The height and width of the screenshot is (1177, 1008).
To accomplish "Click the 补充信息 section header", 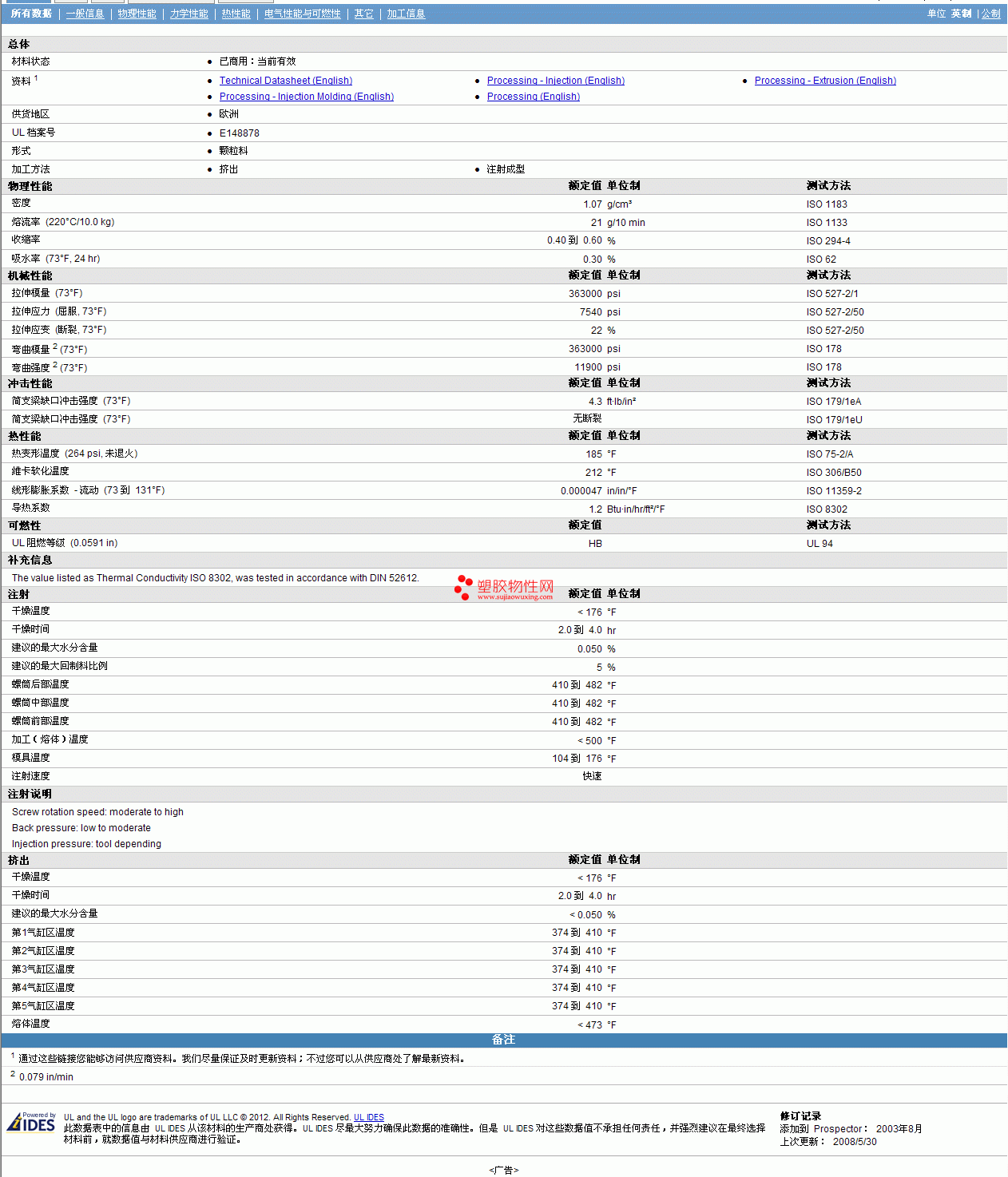I will (x=30, y=561).
